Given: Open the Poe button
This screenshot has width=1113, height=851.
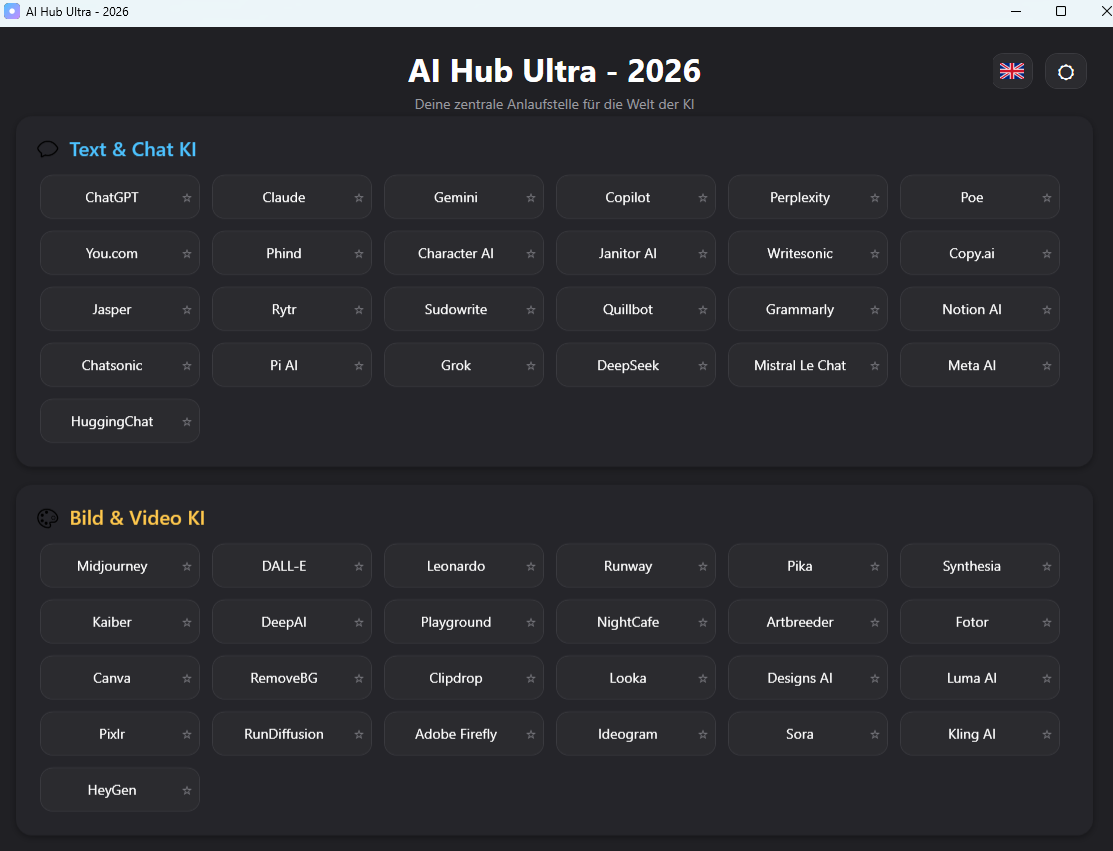Looking at the screenshot, I should pos(980,197).
